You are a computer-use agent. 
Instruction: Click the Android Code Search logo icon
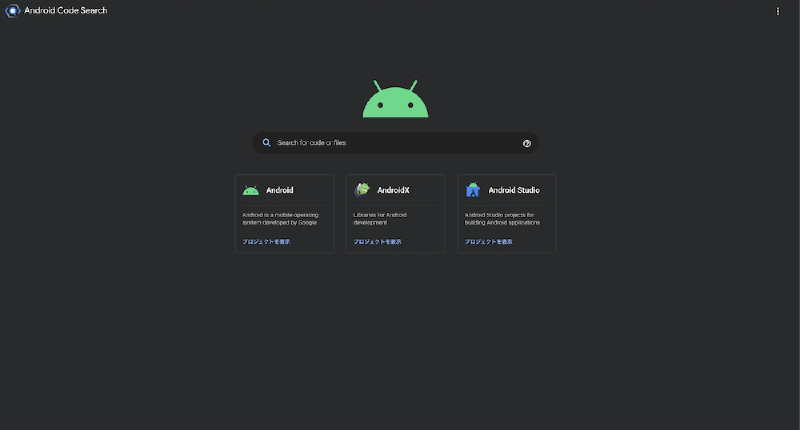(13, 11)
